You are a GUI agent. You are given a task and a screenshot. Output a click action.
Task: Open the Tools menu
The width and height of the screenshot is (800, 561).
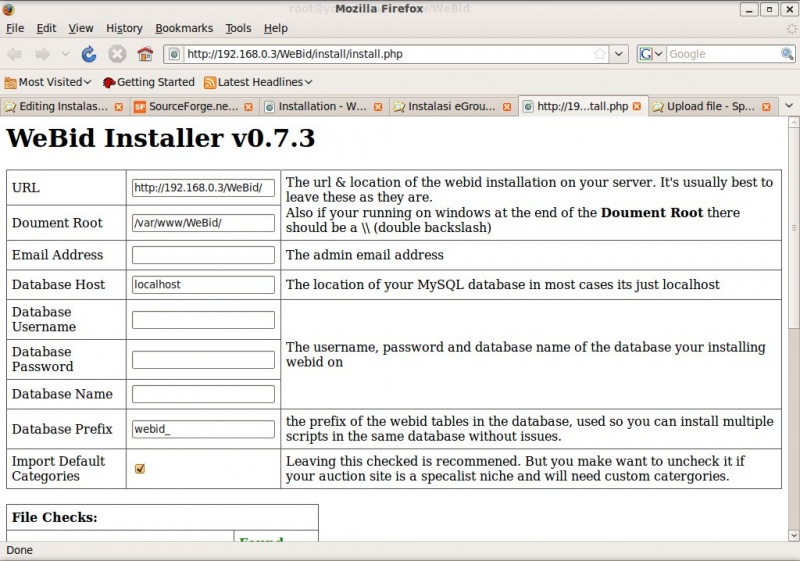238,28
